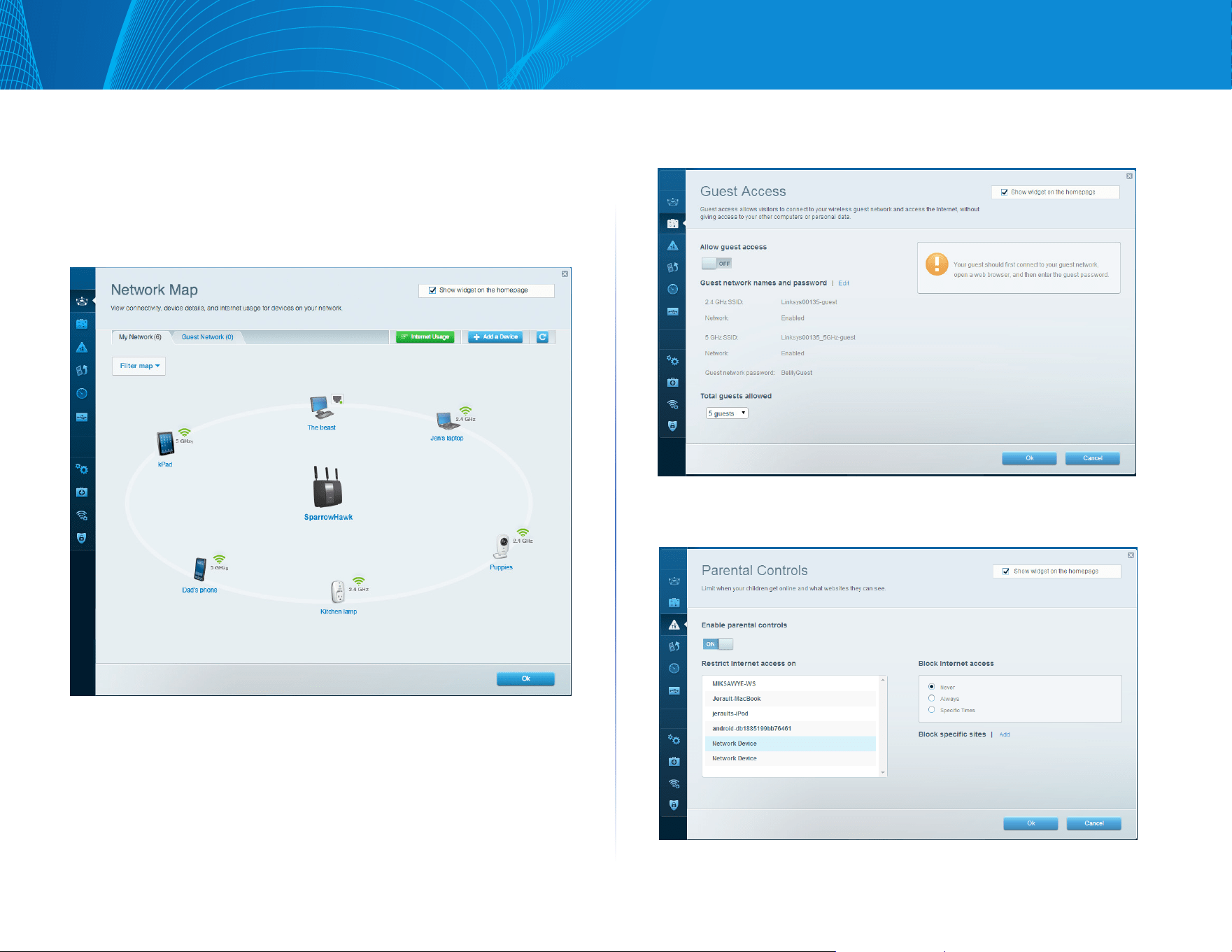The image size is (1232, 952).
Task: Click the Add a Device button
Action: point(495,337)
